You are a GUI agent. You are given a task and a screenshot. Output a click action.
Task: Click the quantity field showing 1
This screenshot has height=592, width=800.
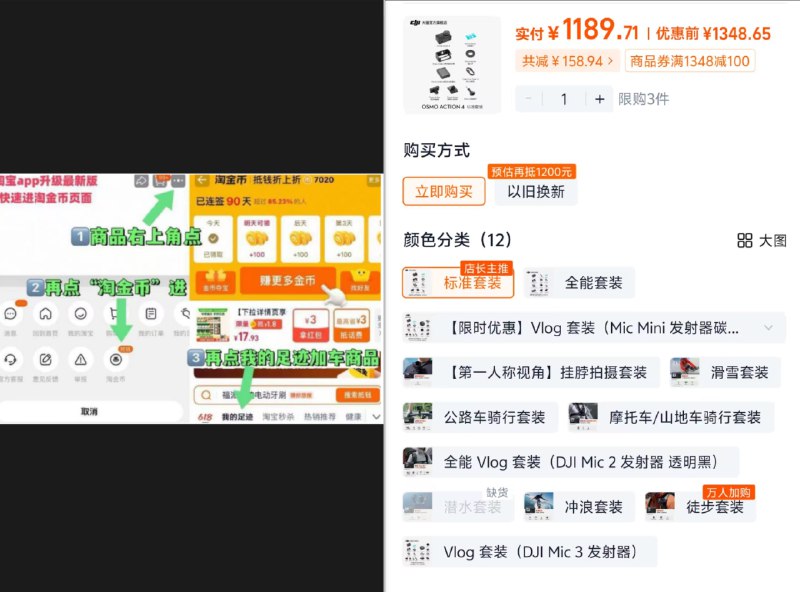point(564,99)
